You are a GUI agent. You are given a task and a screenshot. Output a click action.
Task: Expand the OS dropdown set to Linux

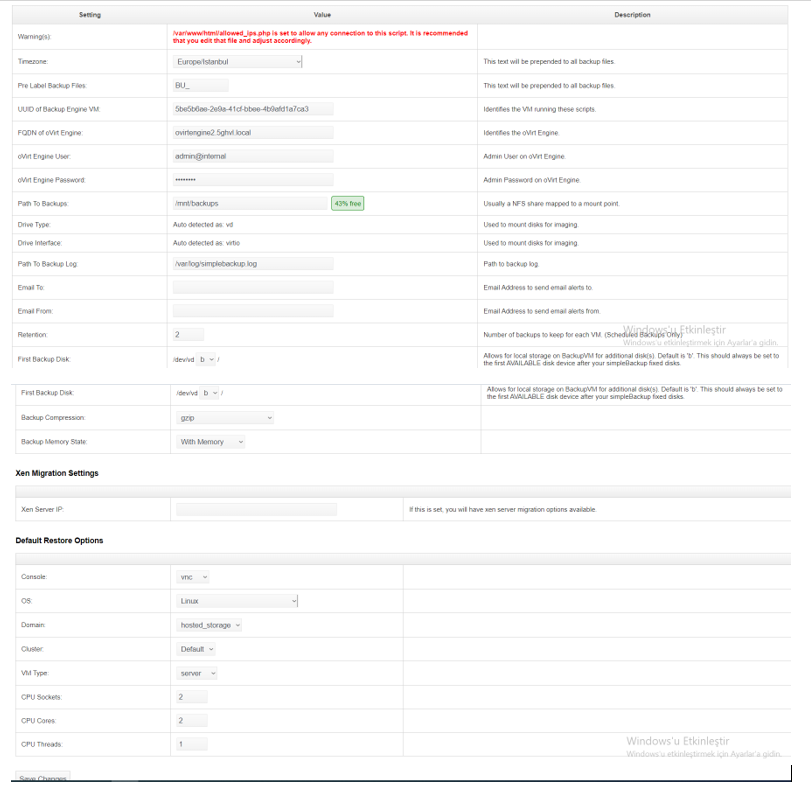pos(237,601)
